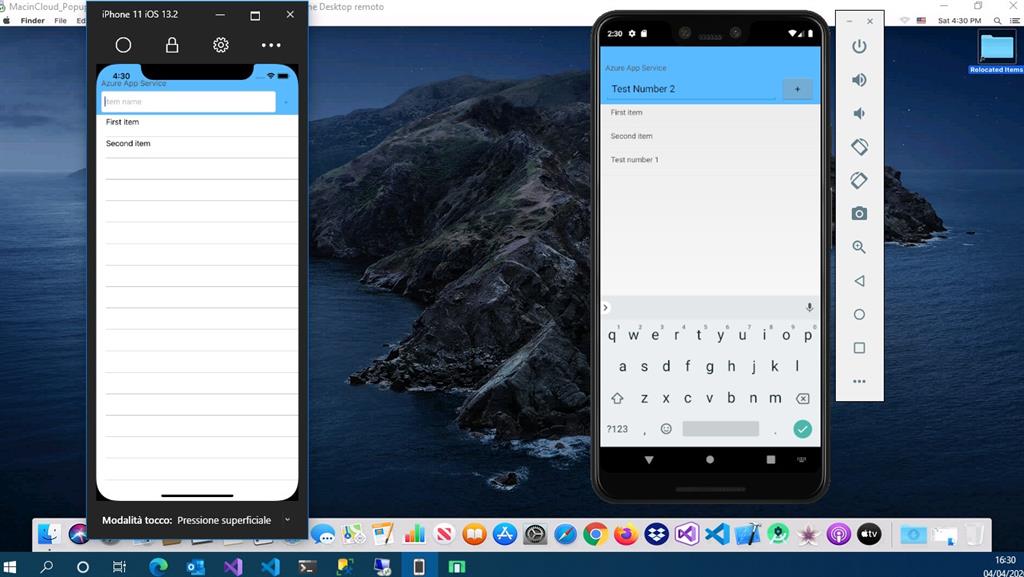Tap the blue + button next to Test Number 2

tap(797, 88)
